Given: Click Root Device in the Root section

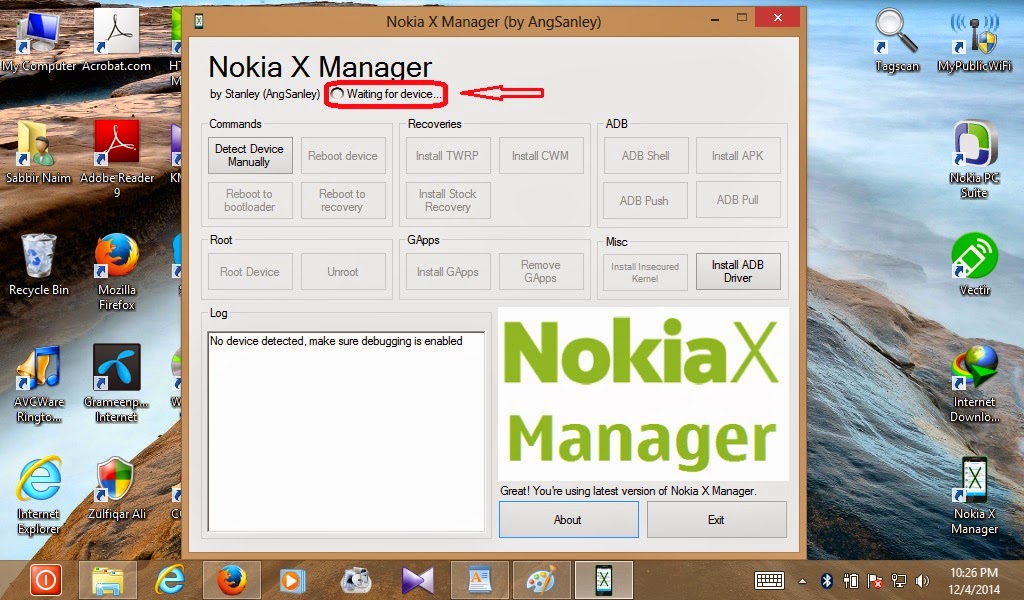Looking at the screenshot, I should [249, 271].
